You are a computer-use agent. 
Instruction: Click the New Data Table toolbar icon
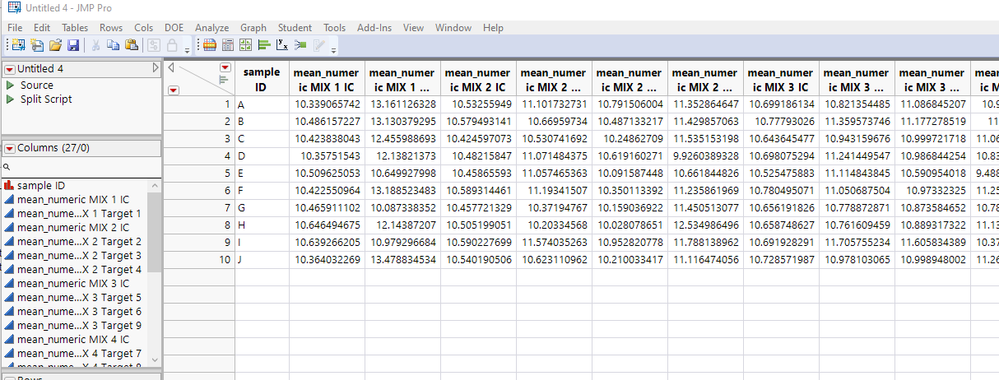[18, 45]
